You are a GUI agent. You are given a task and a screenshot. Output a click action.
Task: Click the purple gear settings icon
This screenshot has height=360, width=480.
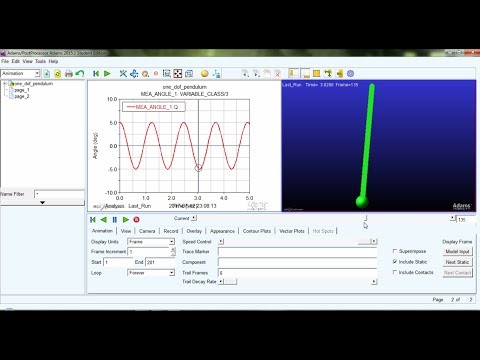[350, 74]
